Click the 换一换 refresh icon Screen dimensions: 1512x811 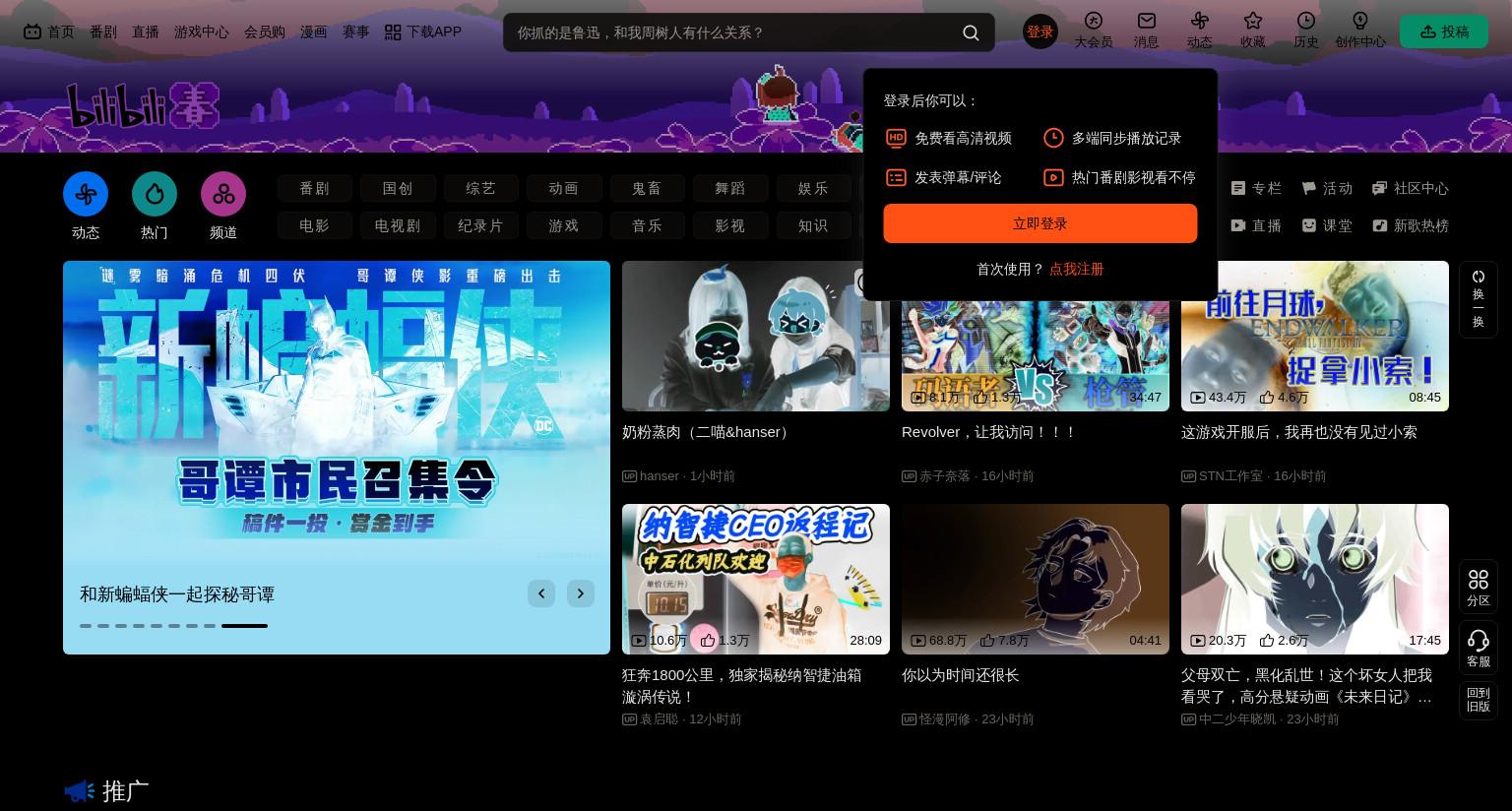pos(1478,299)
